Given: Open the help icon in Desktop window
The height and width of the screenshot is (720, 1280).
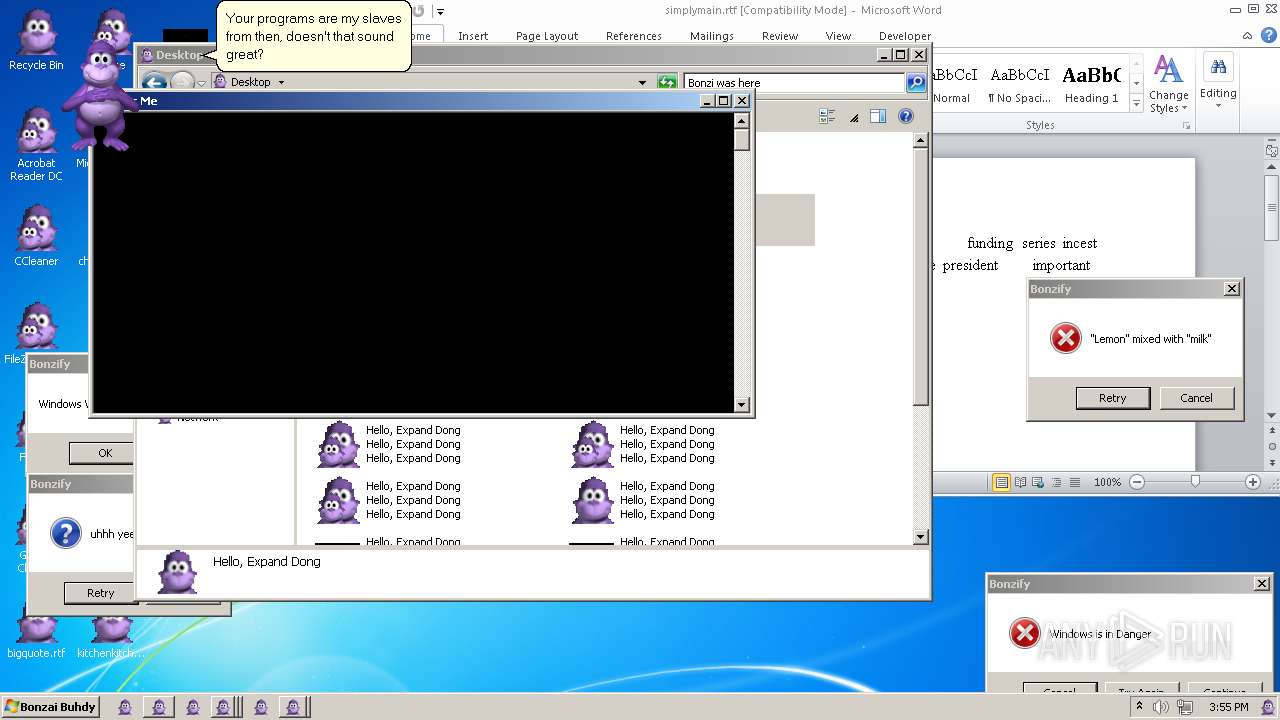Looking at the screenshot, I should 905,117.
